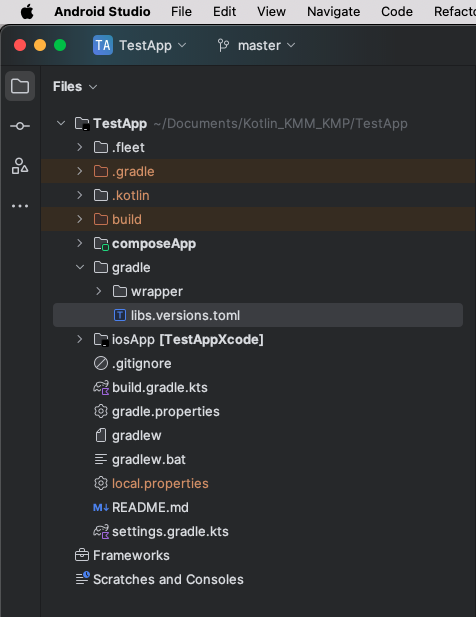
Task: Click the iosApp module folder icon
Action: (x=101, y=340)
